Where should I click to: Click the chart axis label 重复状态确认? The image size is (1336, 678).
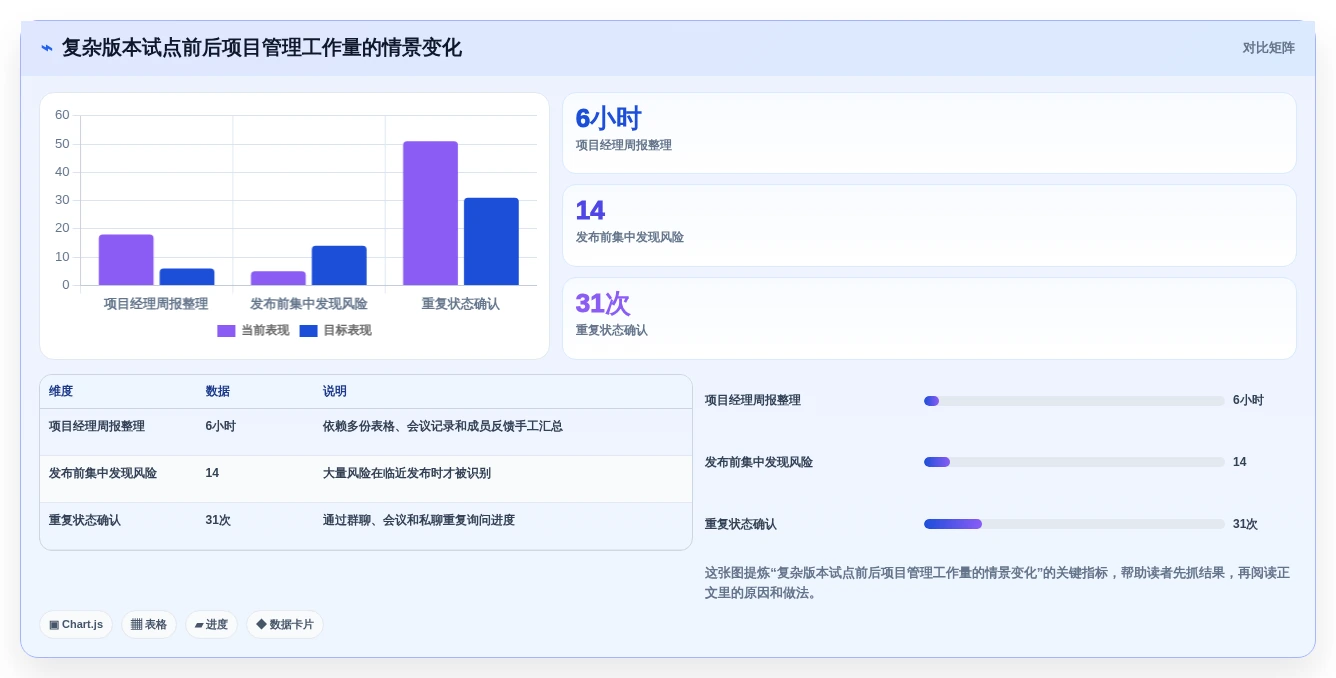coord(460,304)
